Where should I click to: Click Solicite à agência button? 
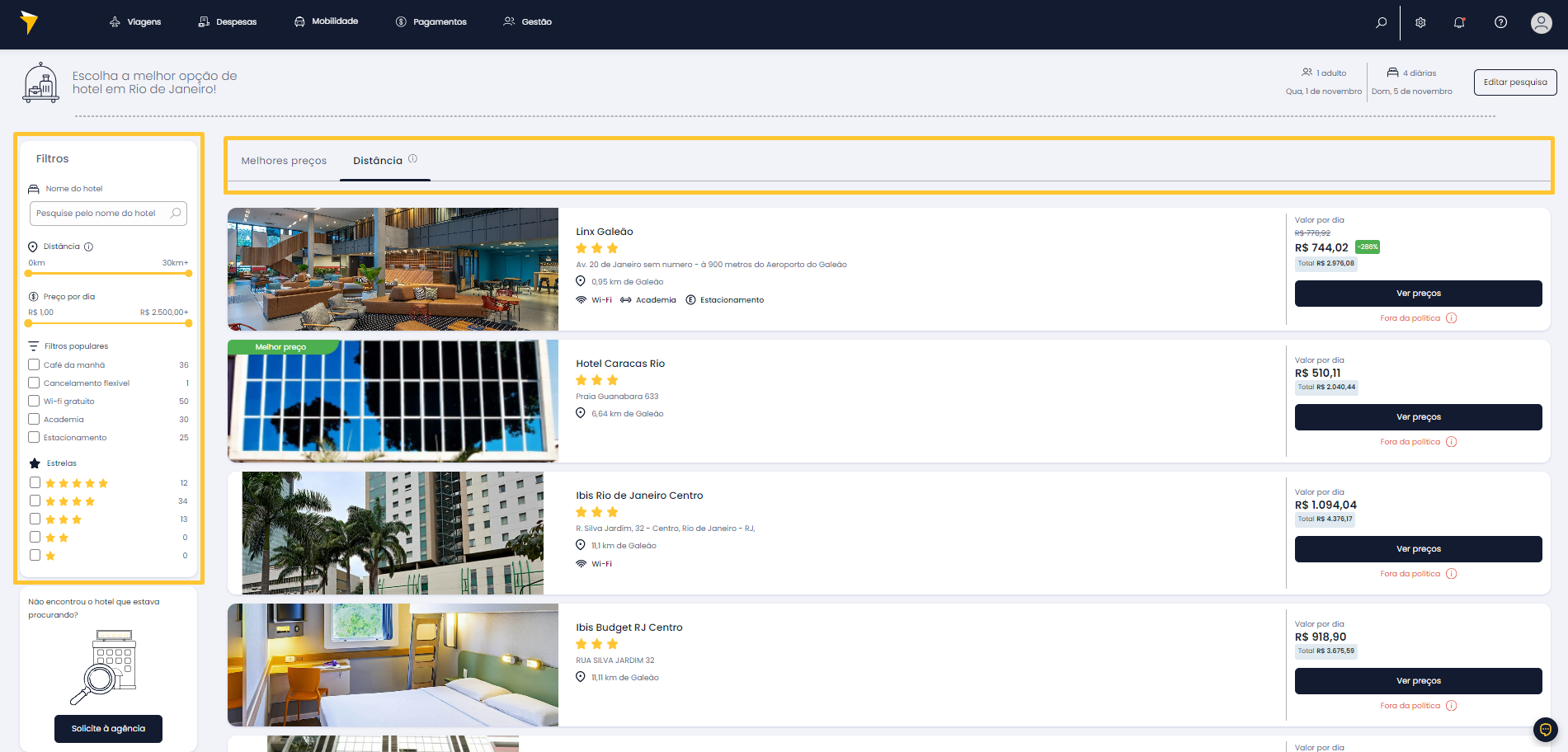(108, 729)
